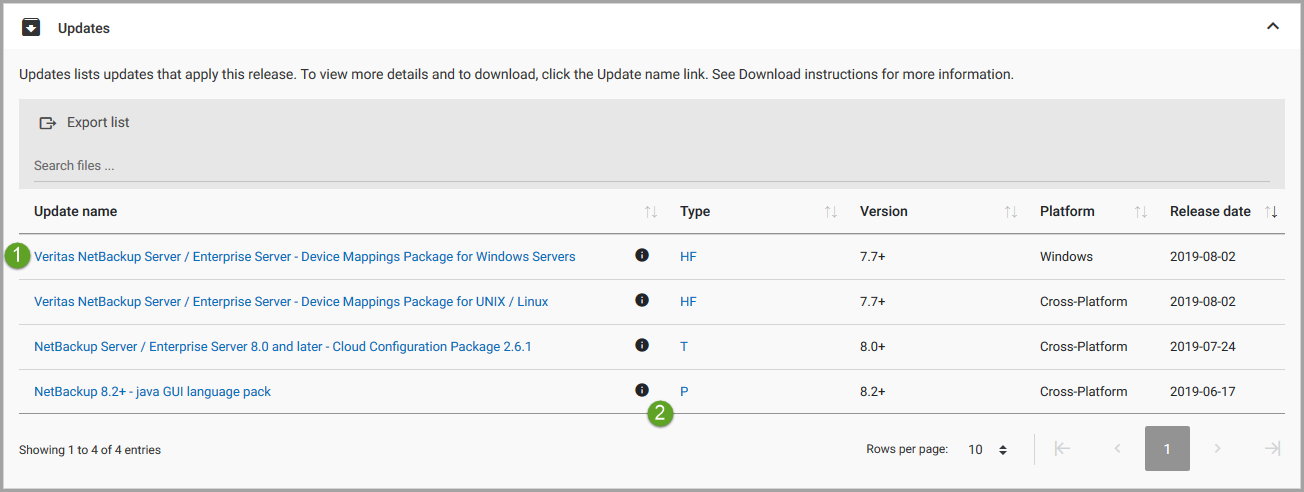
Task: Sort by Platform column arrows
Action: click(x=1141, y=212)
